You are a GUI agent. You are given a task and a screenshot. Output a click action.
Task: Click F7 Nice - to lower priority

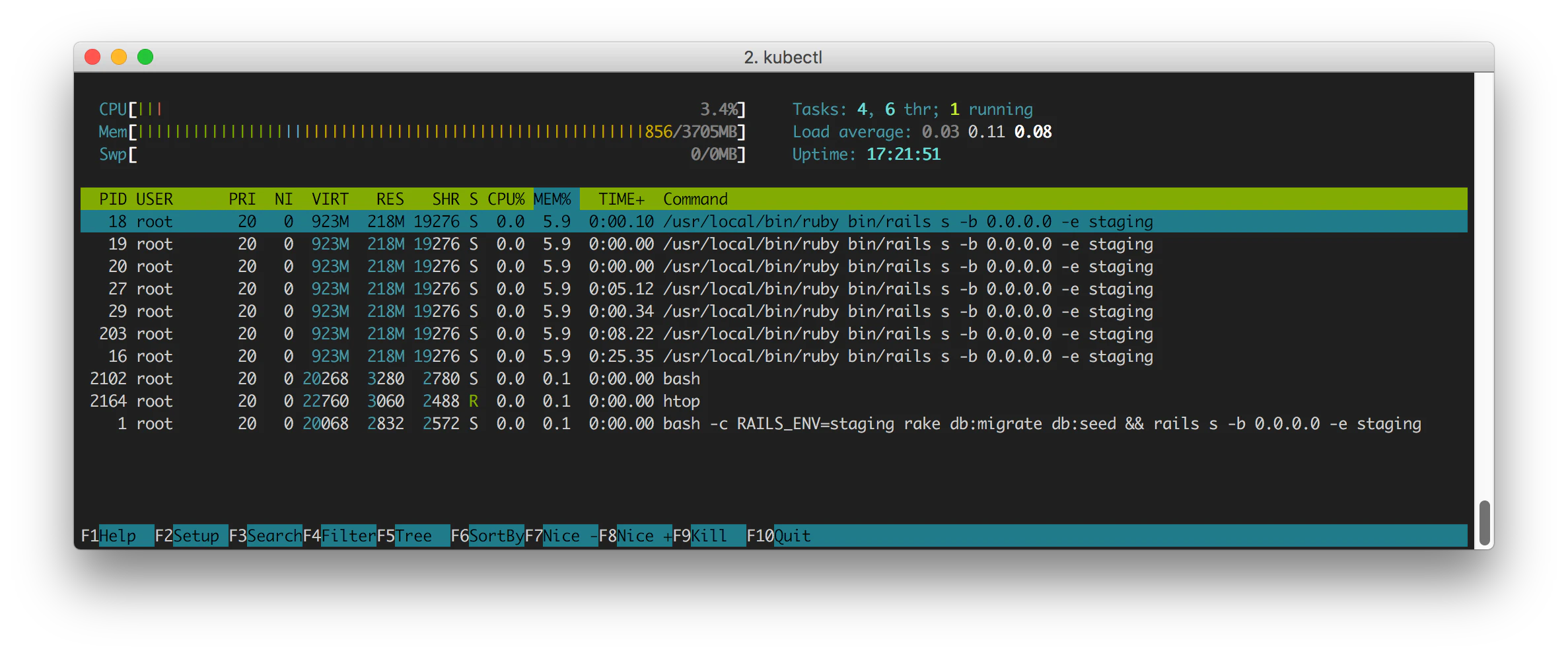(x=561, y=535)
